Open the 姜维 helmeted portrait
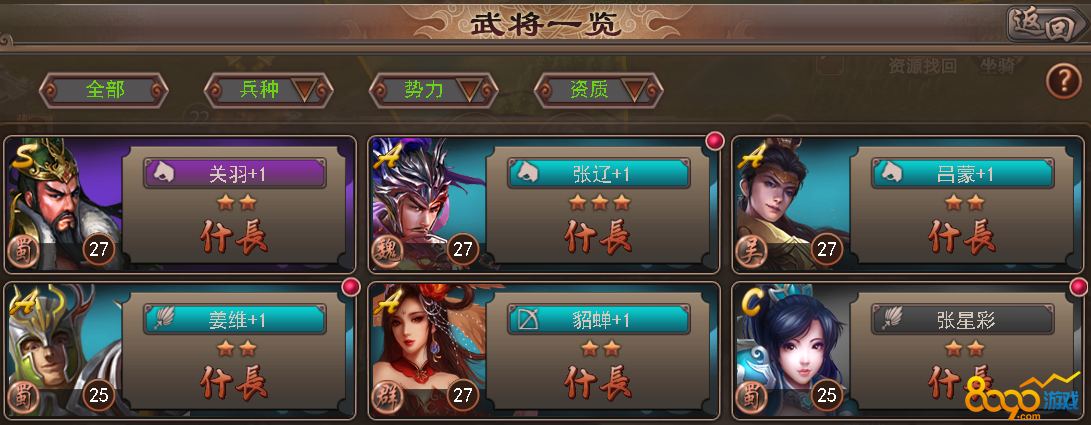Image resolution: width=1091 pixels, height=425 pixels. pos(65,348)
